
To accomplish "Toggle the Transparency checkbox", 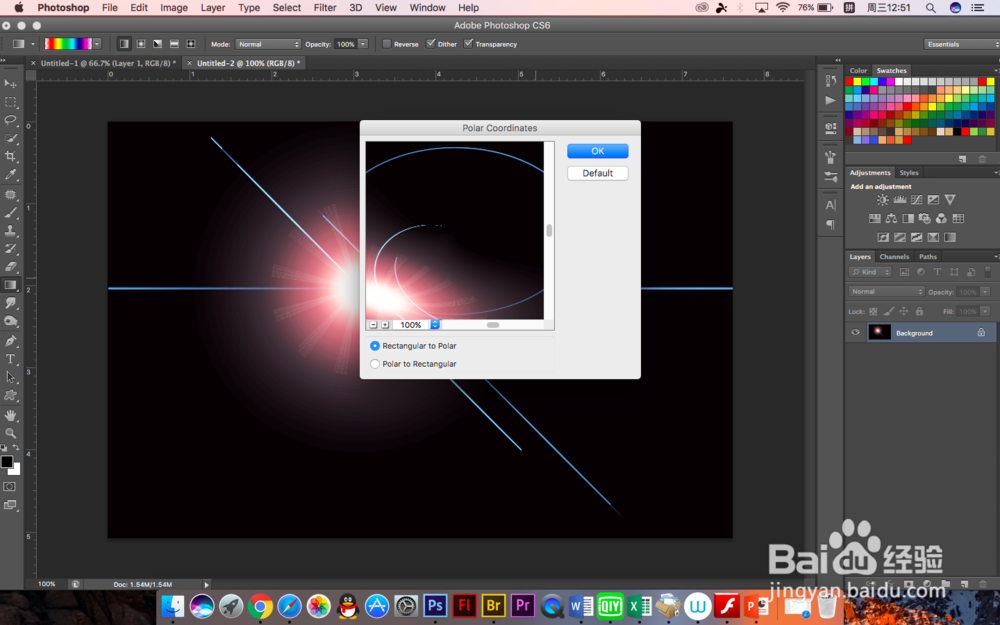I will 469,44.
